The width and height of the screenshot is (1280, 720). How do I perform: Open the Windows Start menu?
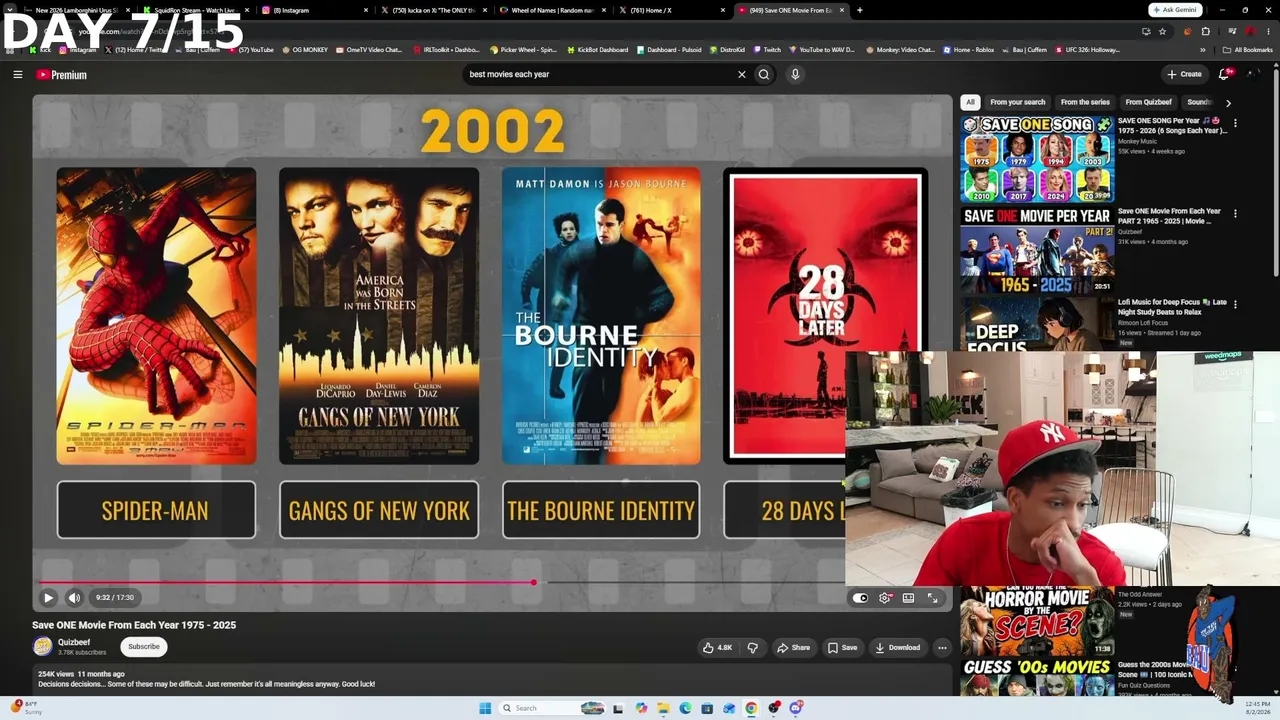(x=485, y=708)
